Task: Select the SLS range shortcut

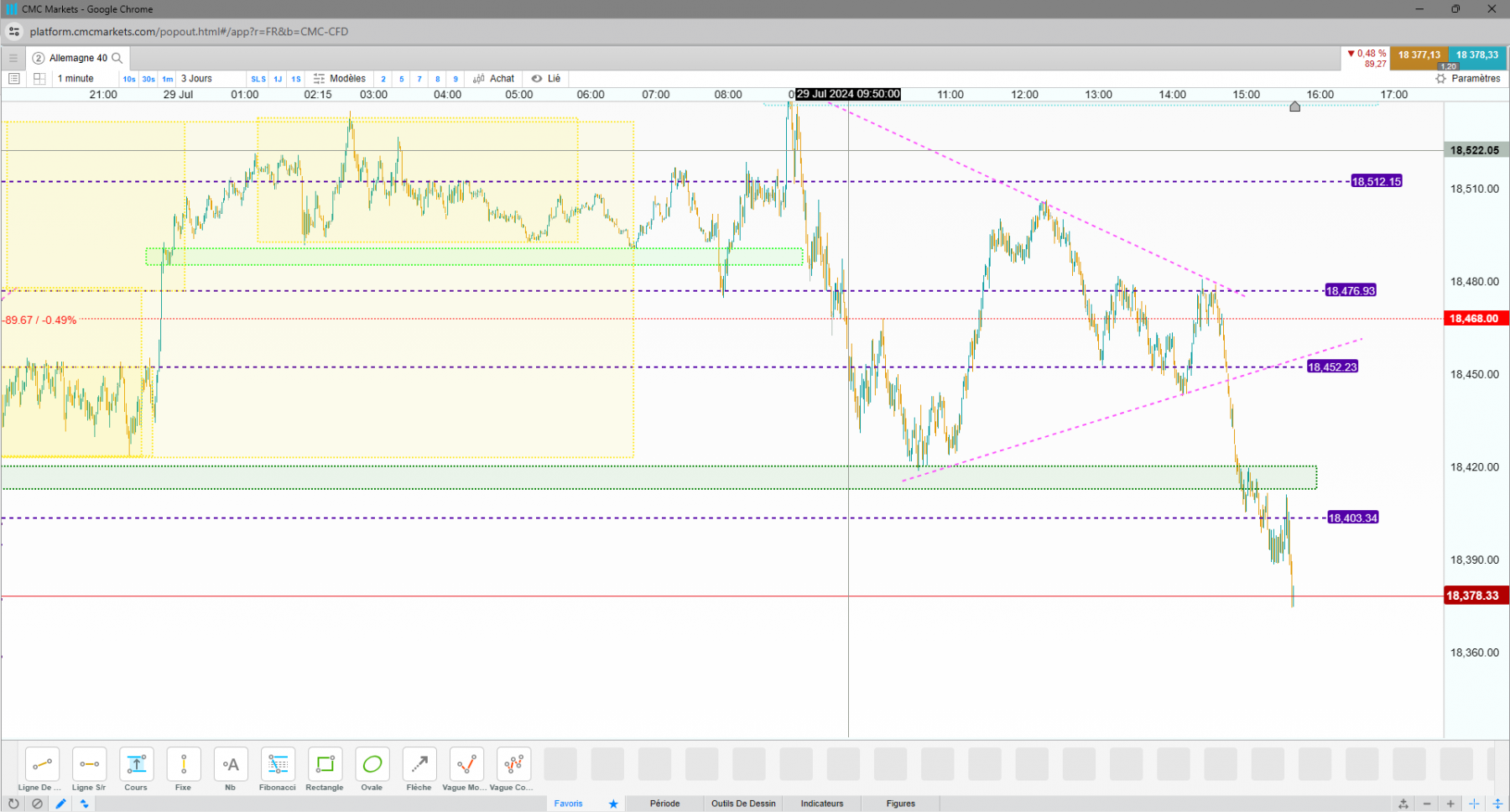Action: pos(258,79)
